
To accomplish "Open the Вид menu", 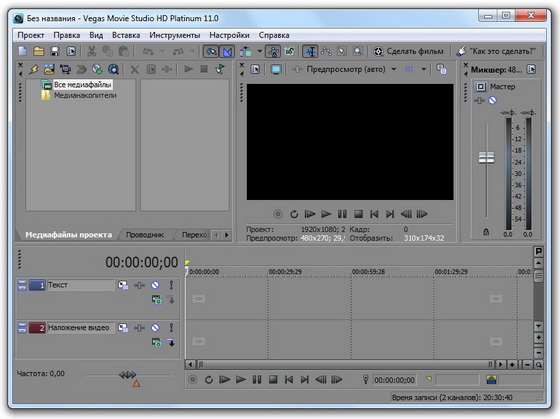I will click(96, 35).
